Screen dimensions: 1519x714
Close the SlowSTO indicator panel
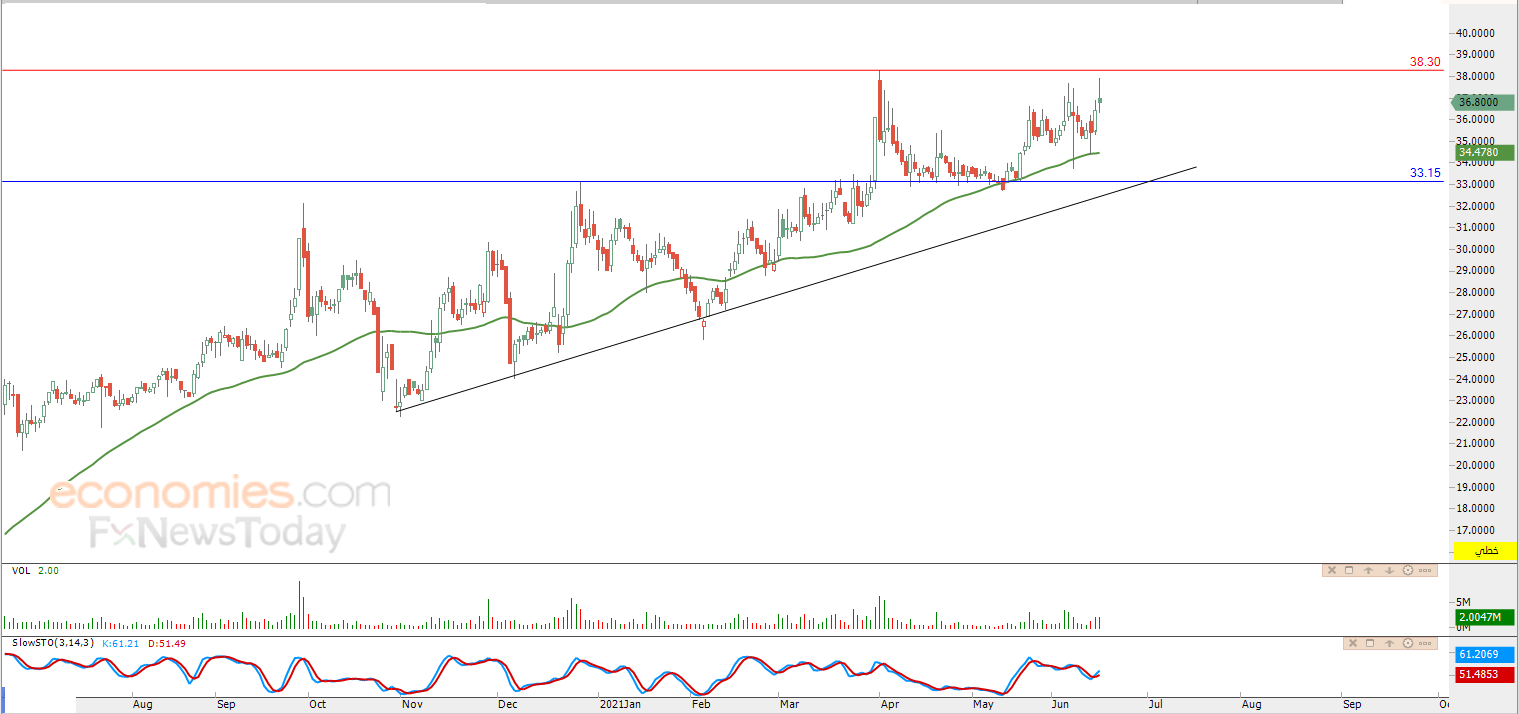[x=1353, y=643]
